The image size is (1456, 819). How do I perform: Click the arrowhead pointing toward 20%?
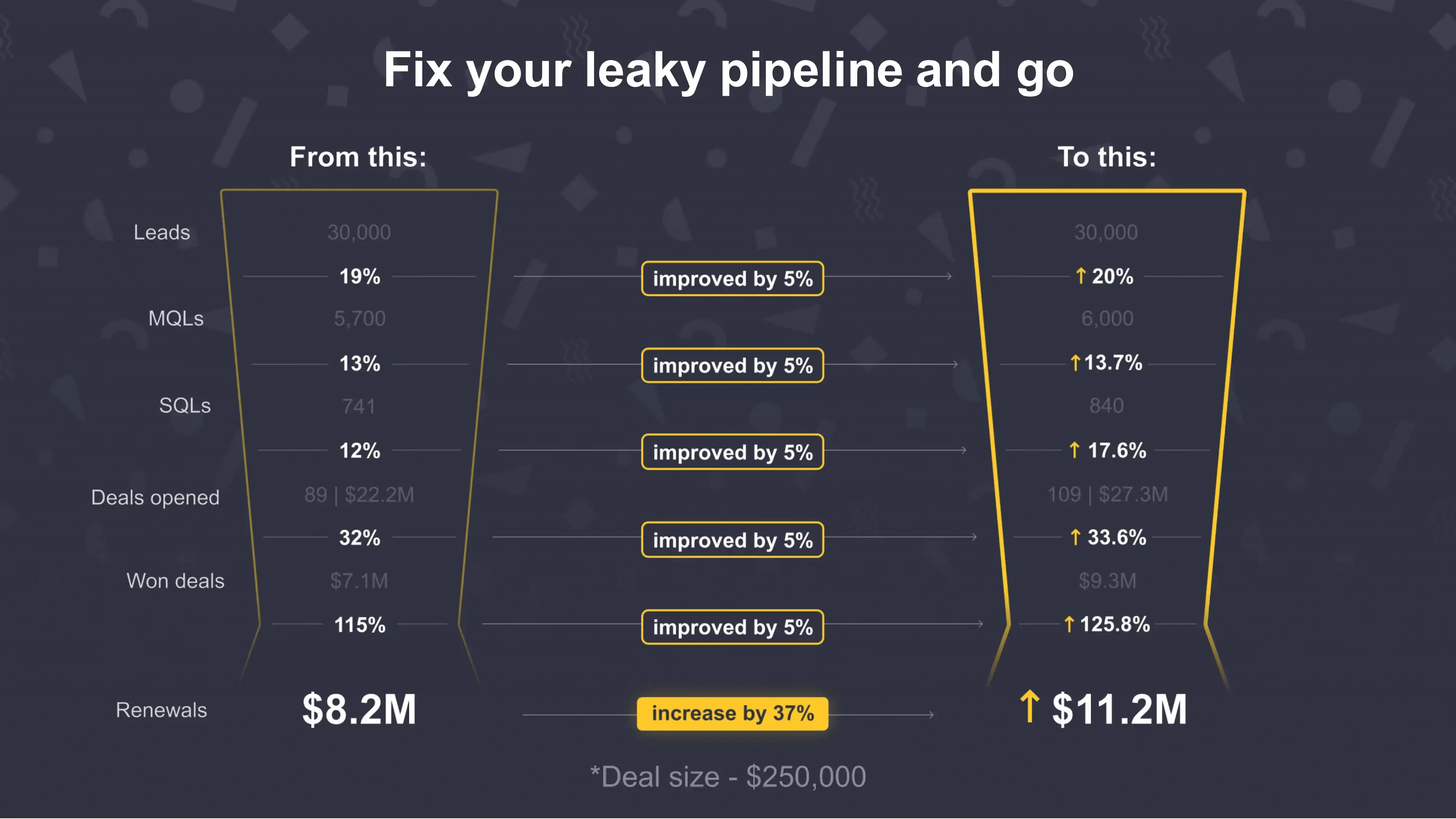949,276
